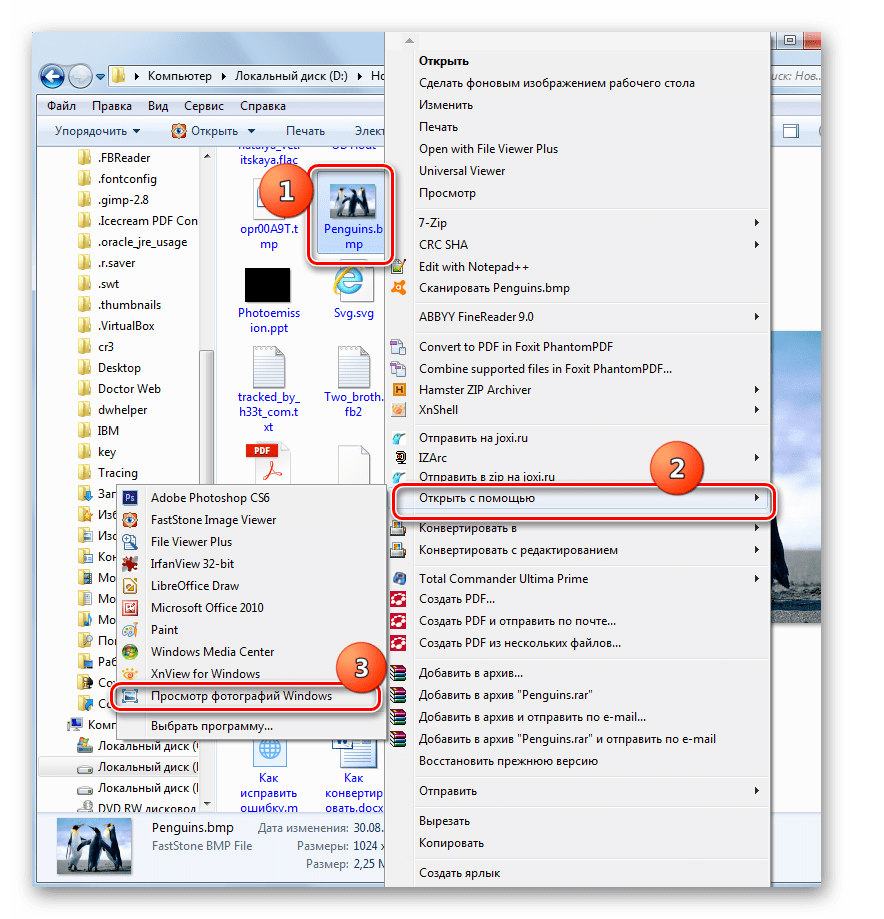Choose Universal Viewer in context menu

pyautogui.click(x=462, y=171)
